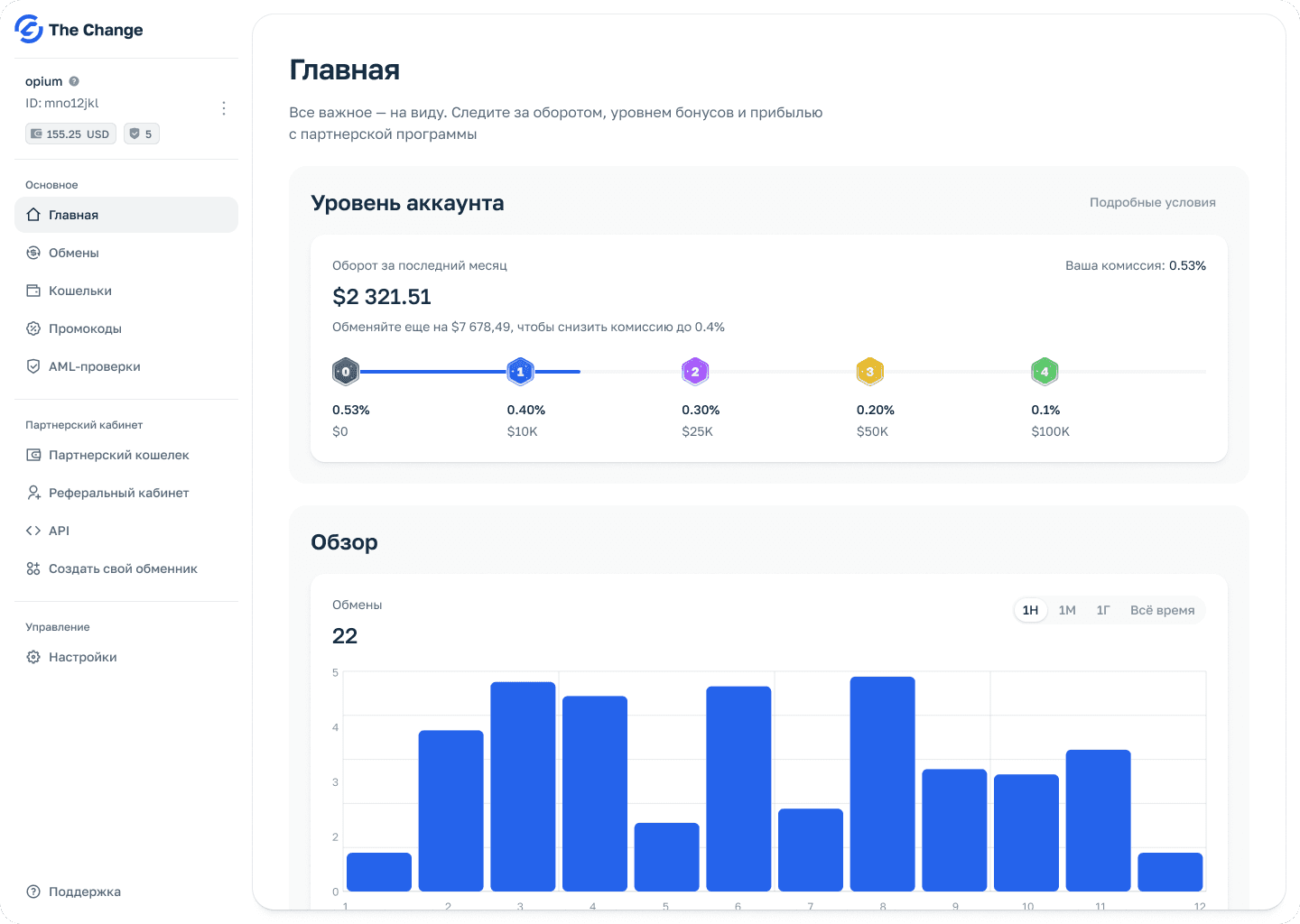Click the $2 321.51 turnover value

(x=382, y=297)
